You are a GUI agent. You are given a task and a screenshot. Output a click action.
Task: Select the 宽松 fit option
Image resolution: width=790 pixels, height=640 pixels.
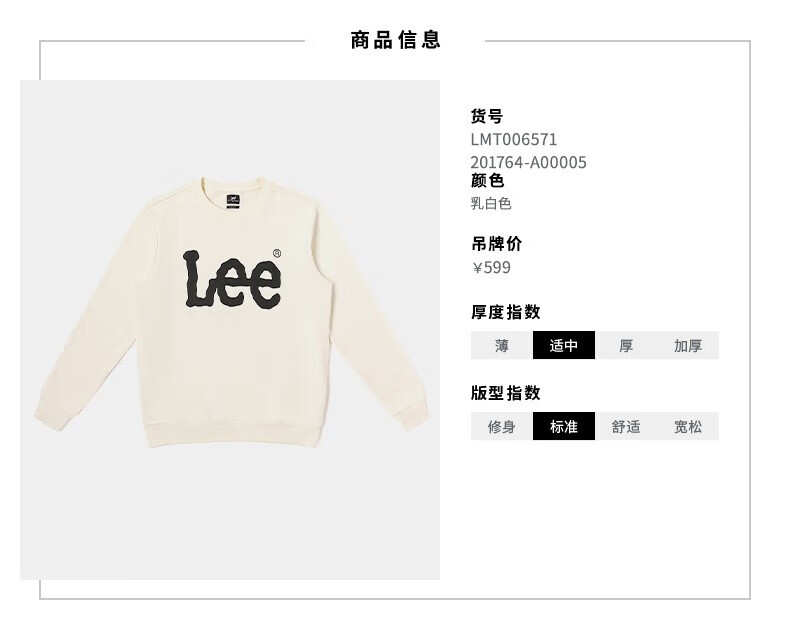688,426
